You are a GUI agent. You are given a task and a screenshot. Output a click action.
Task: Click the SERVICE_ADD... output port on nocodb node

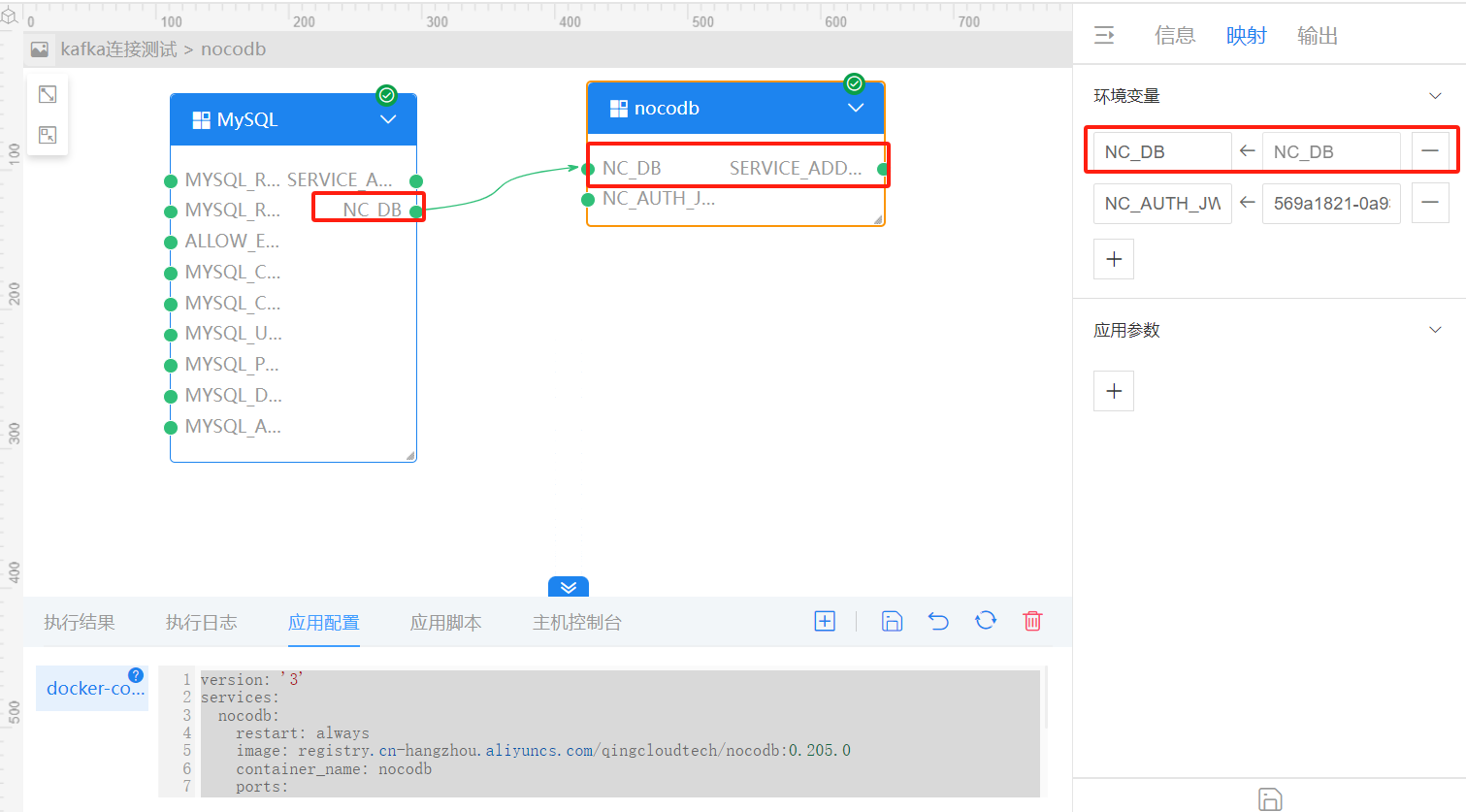pyautogui.click(x=882, y=169)
